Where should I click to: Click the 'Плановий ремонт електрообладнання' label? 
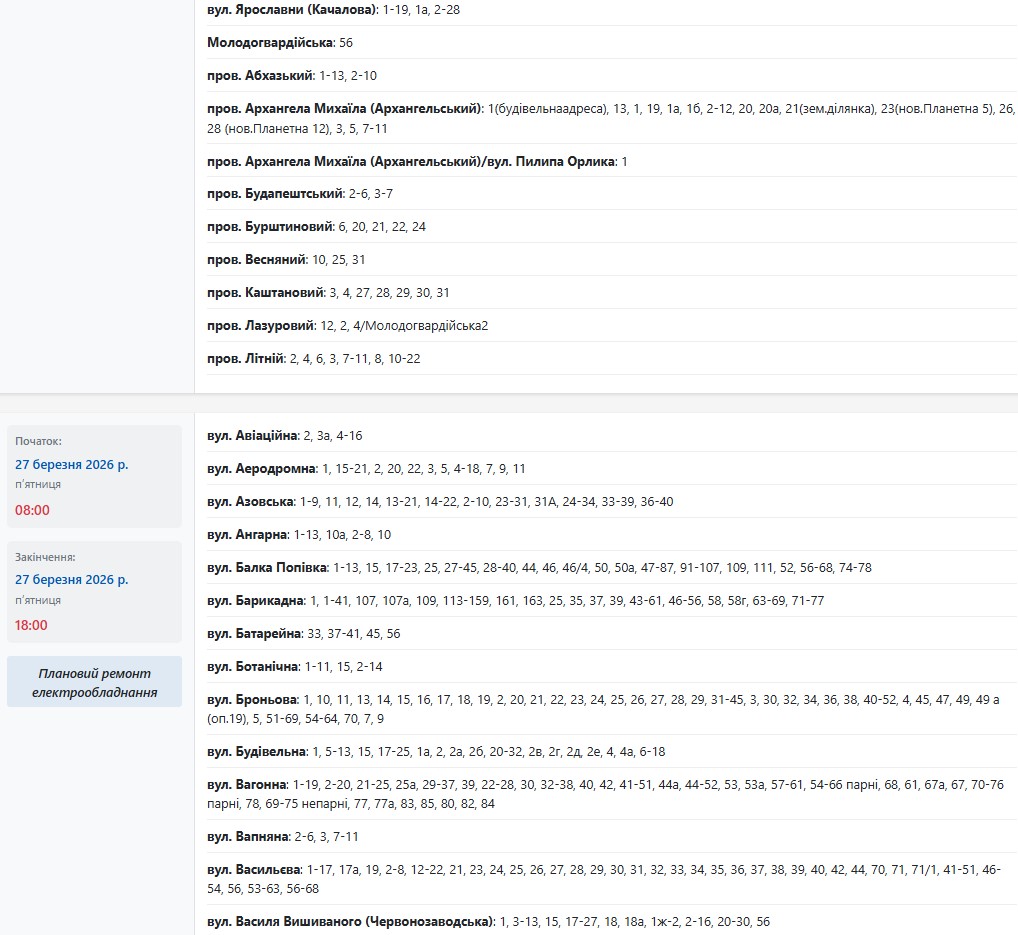click(x=94, y=683)
